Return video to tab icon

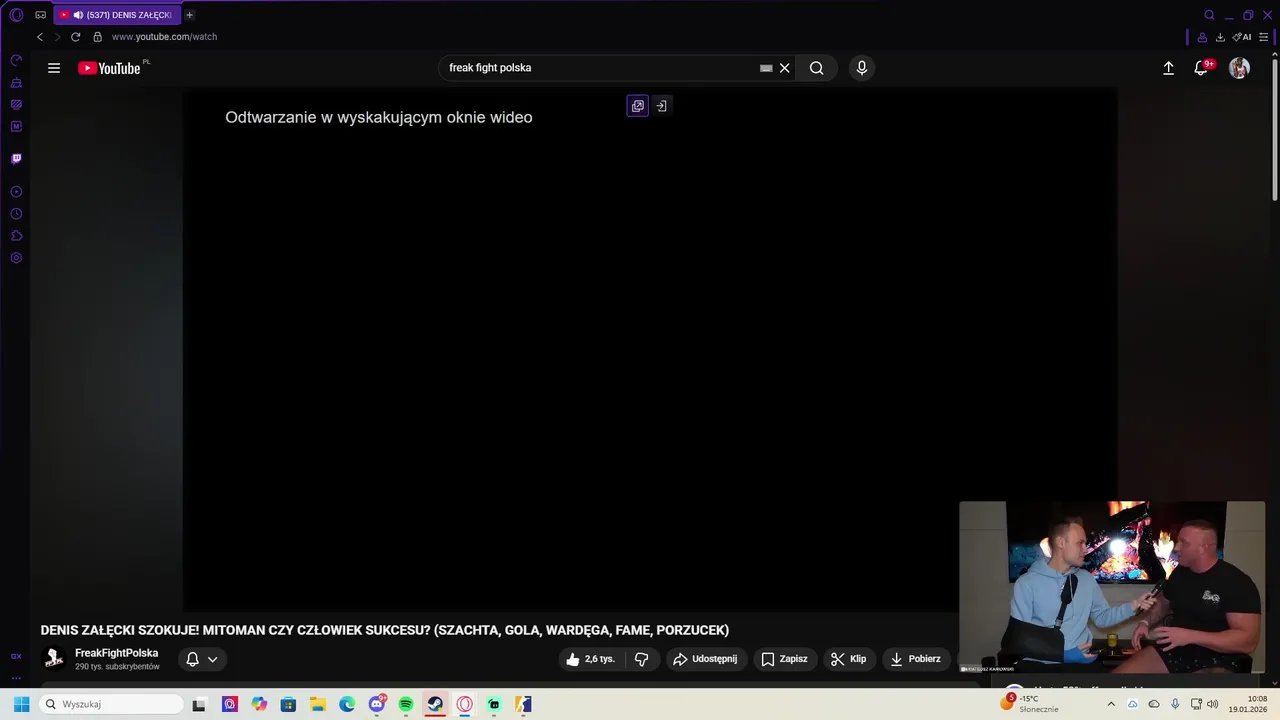[661, 106]
